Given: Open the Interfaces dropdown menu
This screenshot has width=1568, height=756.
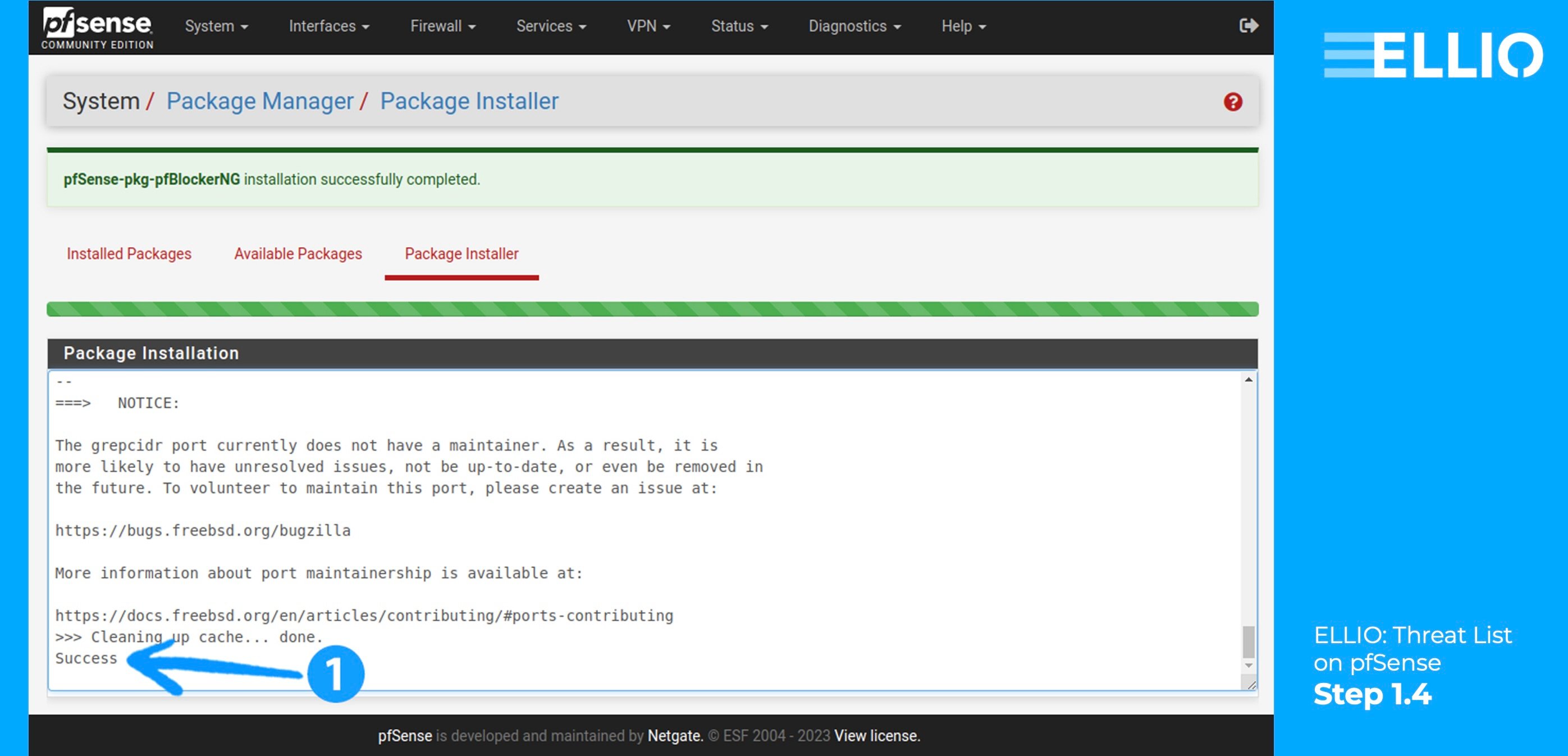Looking at the screenshot, I should [328, 26].
